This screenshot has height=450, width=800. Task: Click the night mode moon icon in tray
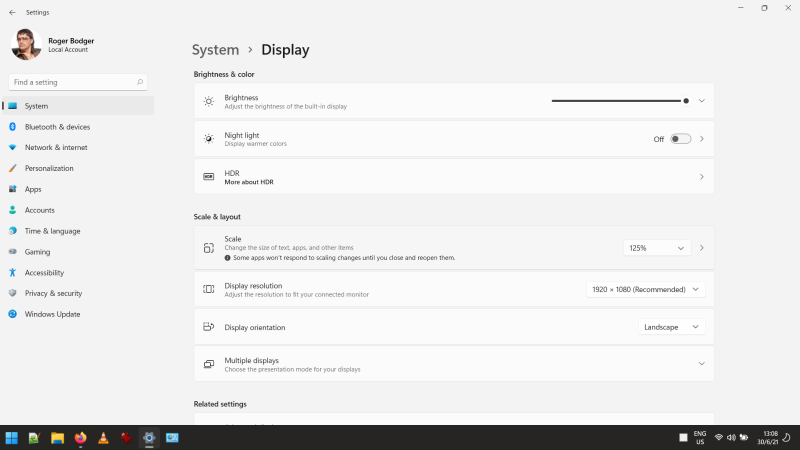[x=787, y=438]
